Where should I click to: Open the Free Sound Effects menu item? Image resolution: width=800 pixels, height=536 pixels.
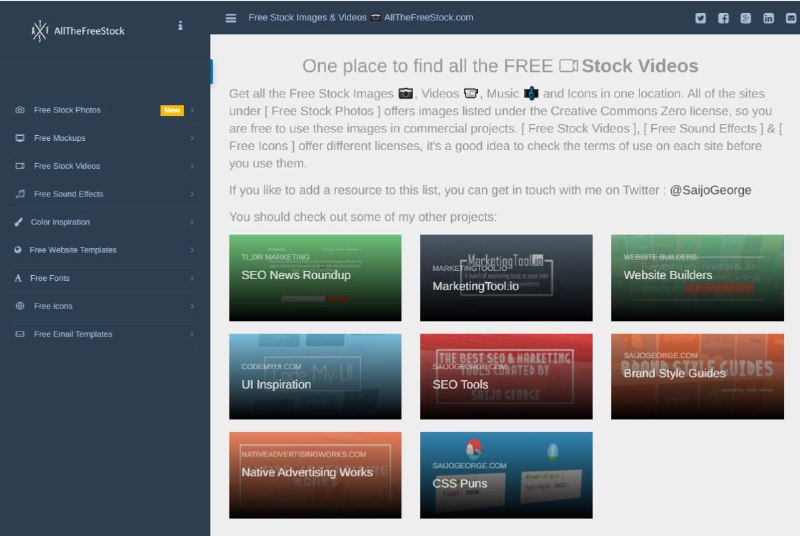105,194
